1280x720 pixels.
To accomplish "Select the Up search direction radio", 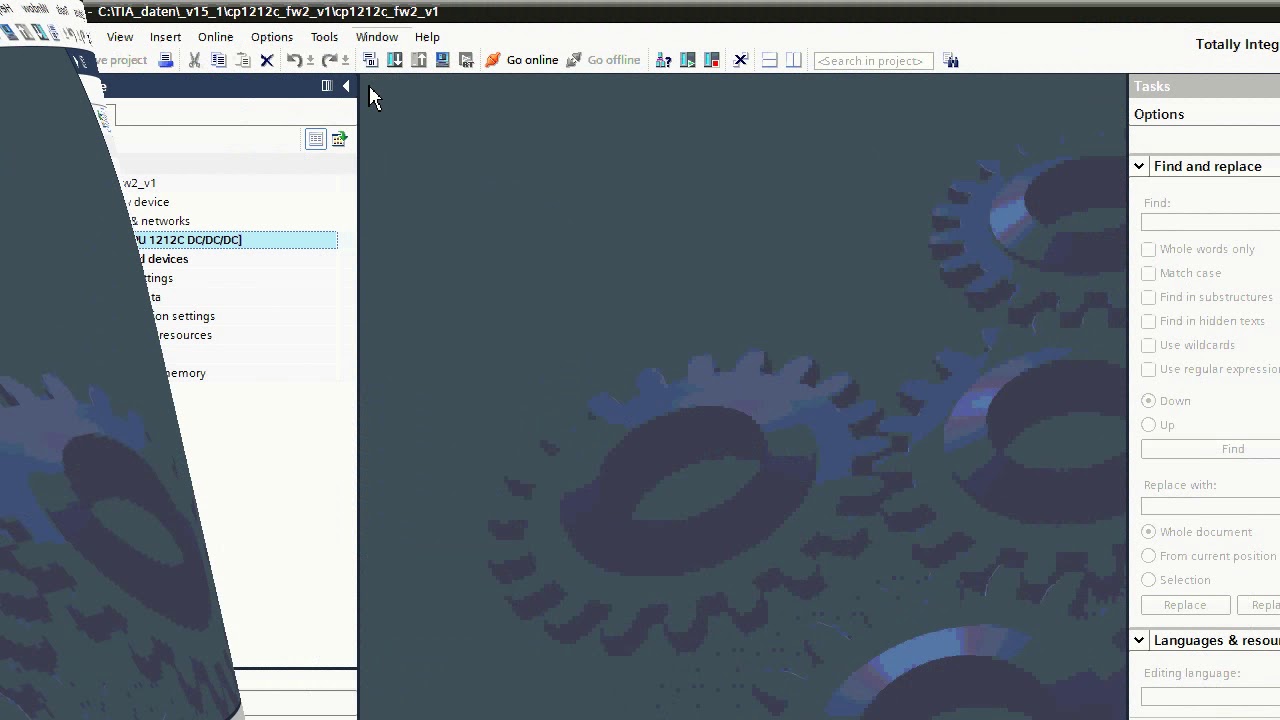I will tap(1148, 425).
